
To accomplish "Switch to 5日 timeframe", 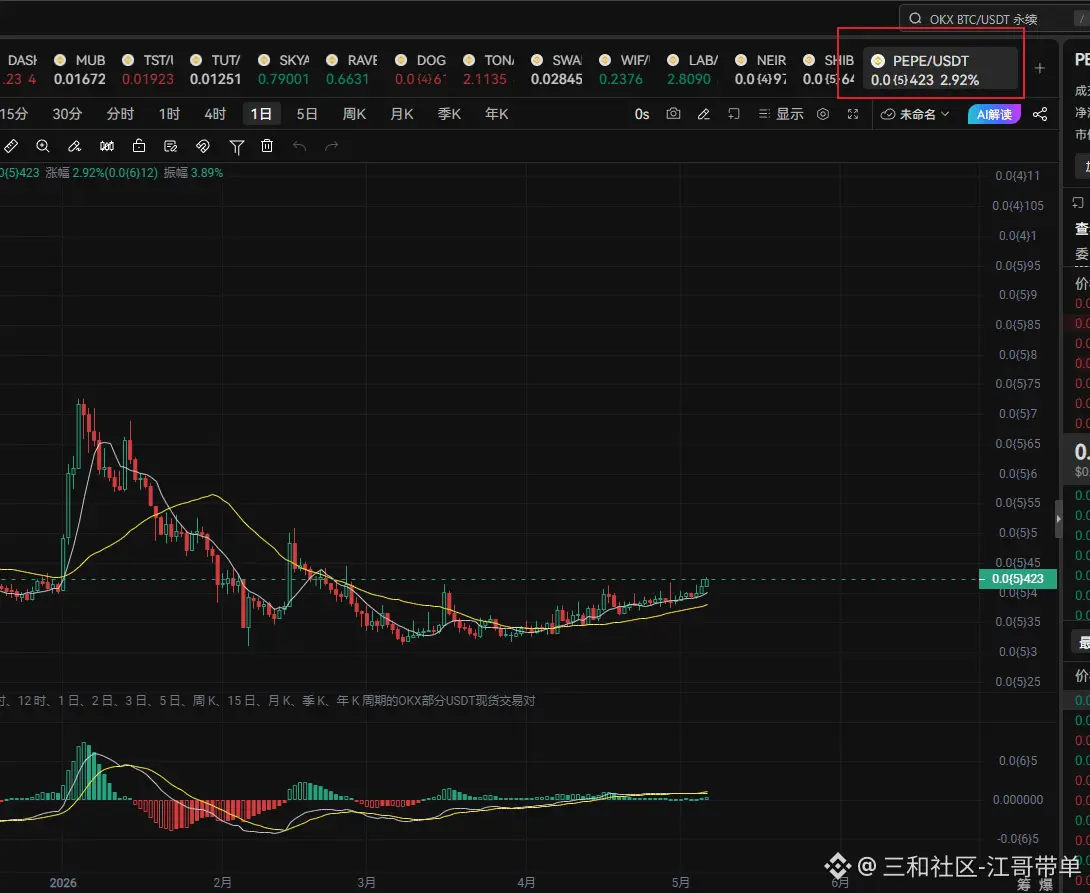I will pyautogui.click(x=307, y=114).
